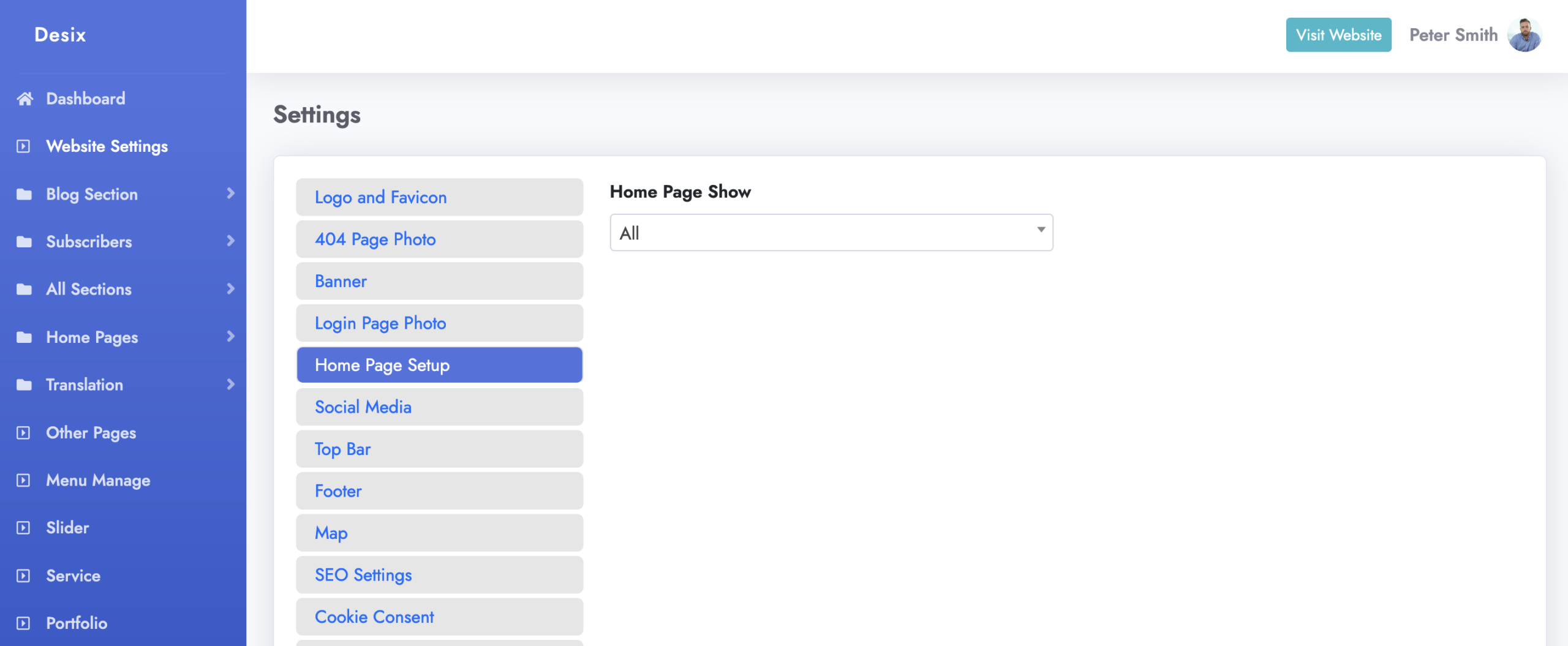Select the SEO Settings tab
The height and width of the screenshot is (646, 1568).
pos(439,575)
